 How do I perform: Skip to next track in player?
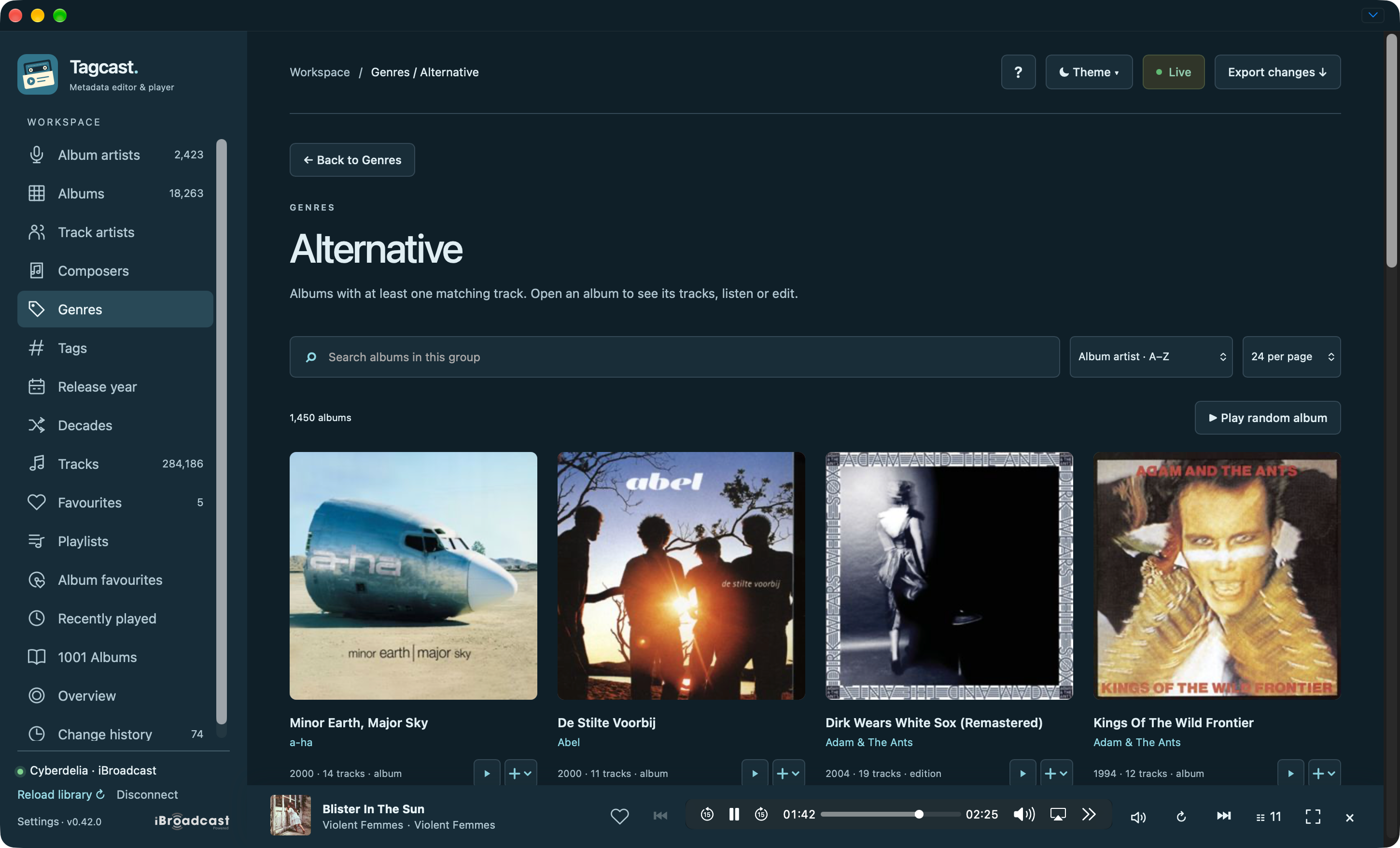pyautogui.click(x=1224, y=816)
